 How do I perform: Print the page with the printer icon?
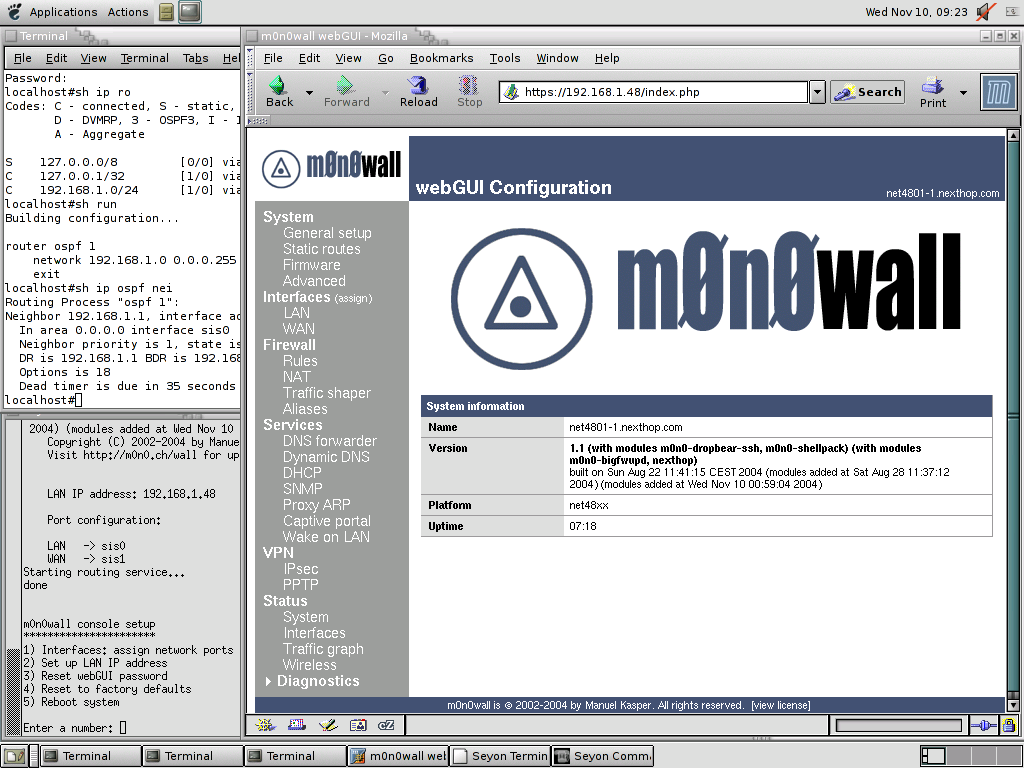pos(932,86)
